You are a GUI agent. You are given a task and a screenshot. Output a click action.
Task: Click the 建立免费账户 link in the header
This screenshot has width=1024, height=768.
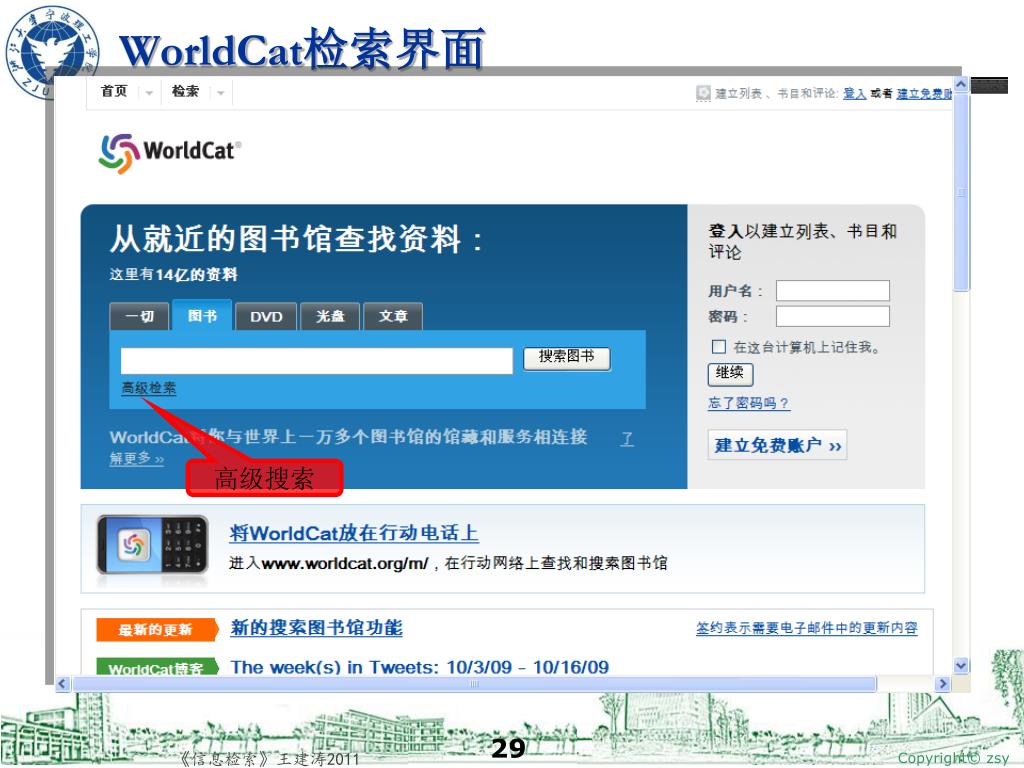(923, 93)
